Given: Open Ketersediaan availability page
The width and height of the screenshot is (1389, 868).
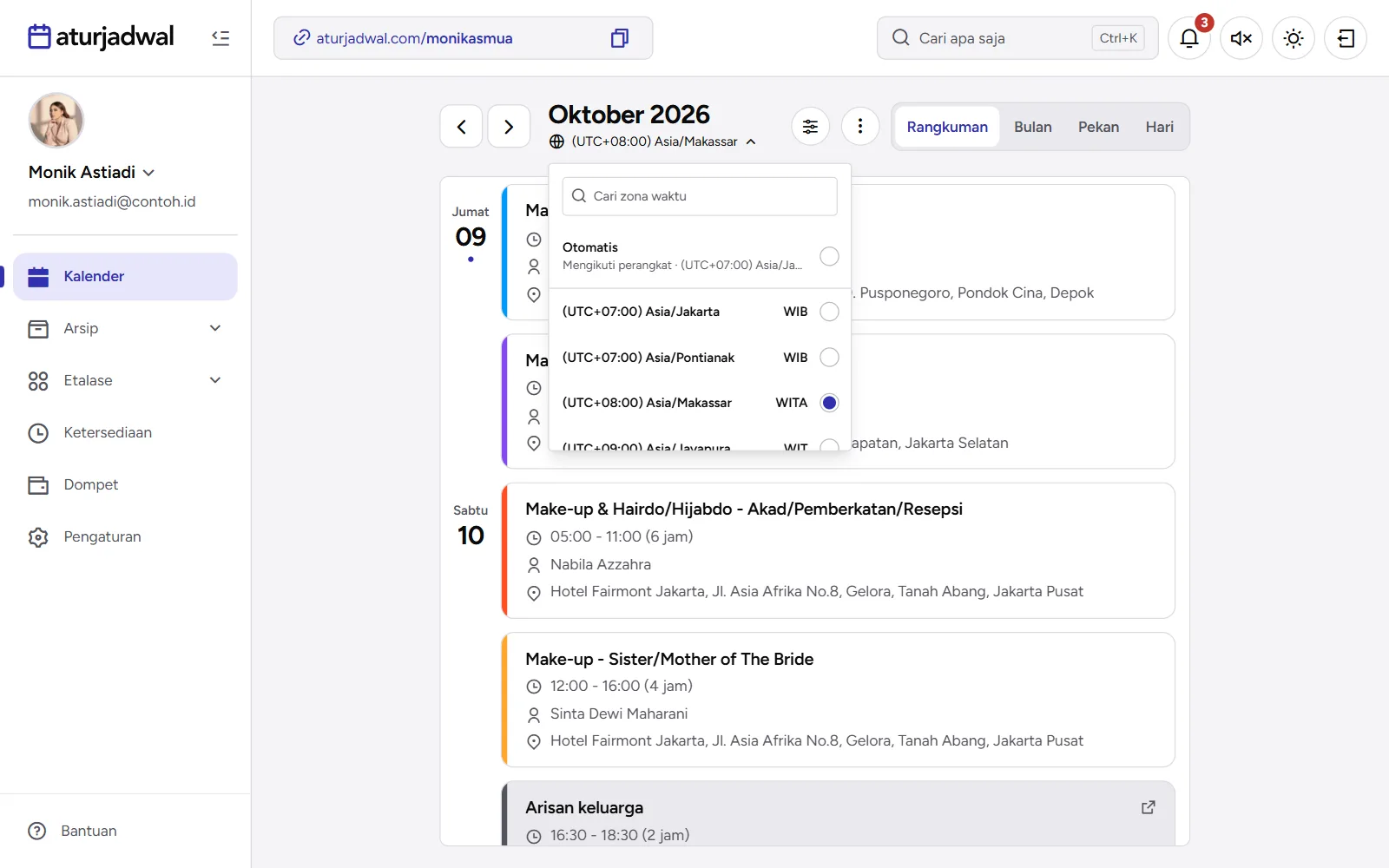Looking at the screenshot, I should (125, 432).
